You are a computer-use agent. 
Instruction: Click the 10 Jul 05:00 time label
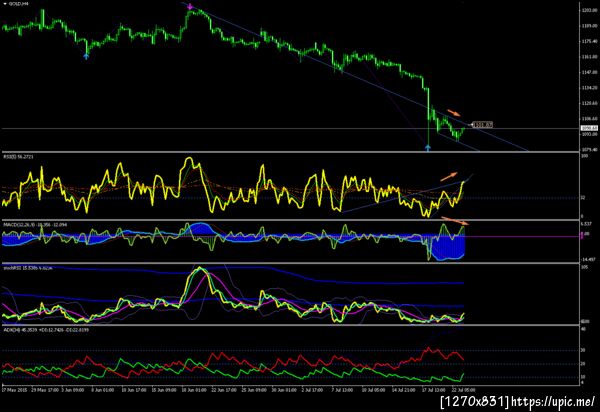coord(373,390)
